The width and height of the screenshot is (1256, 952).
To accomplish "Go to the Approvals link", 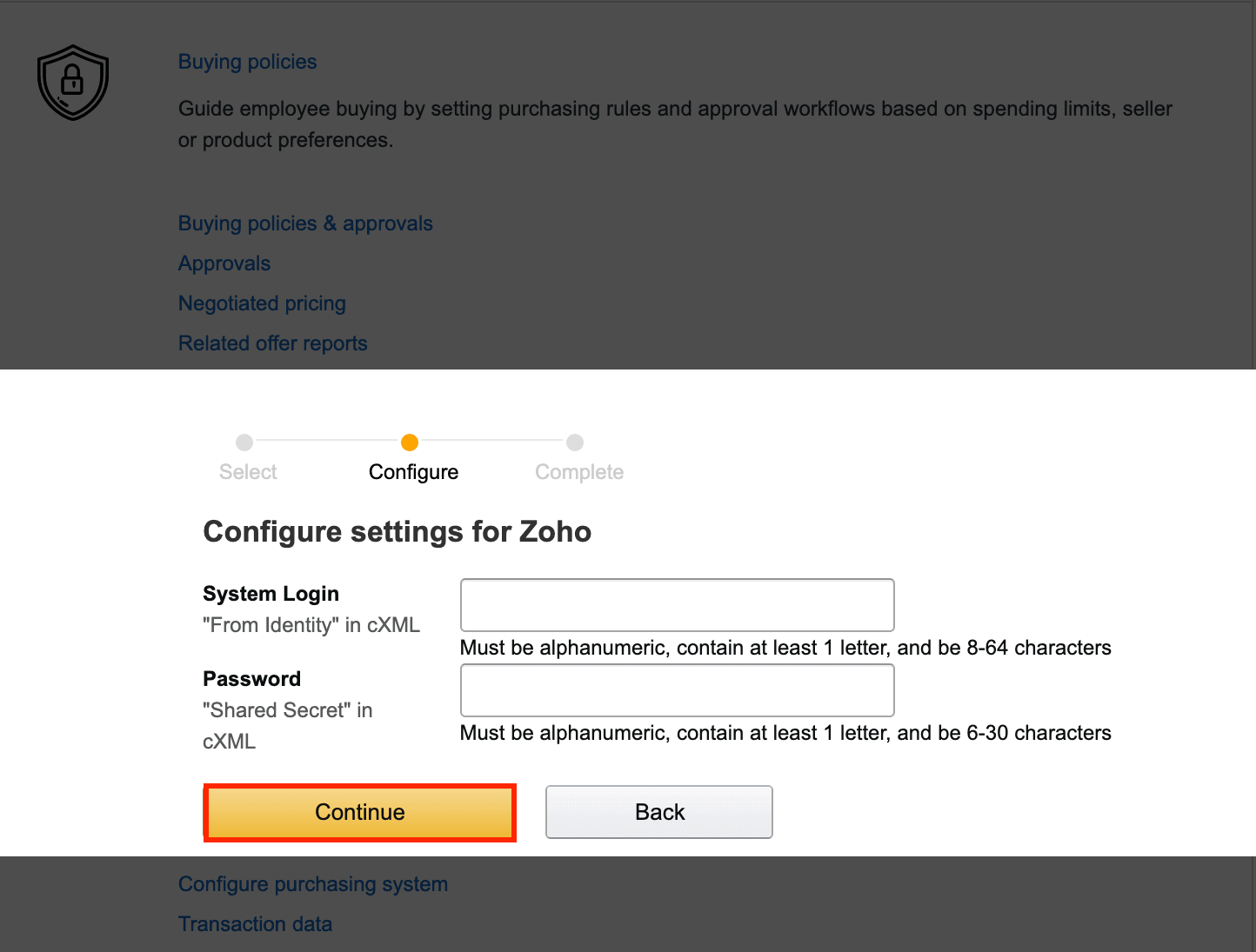I will pyautogui.click(x=224, y=263).
